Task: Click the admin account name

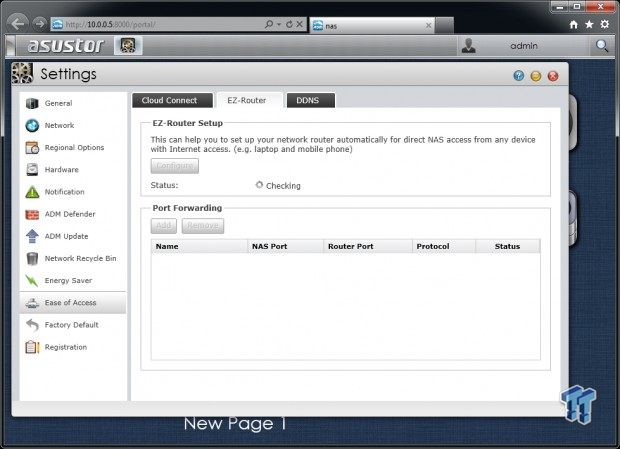Action: pos(524,46)
